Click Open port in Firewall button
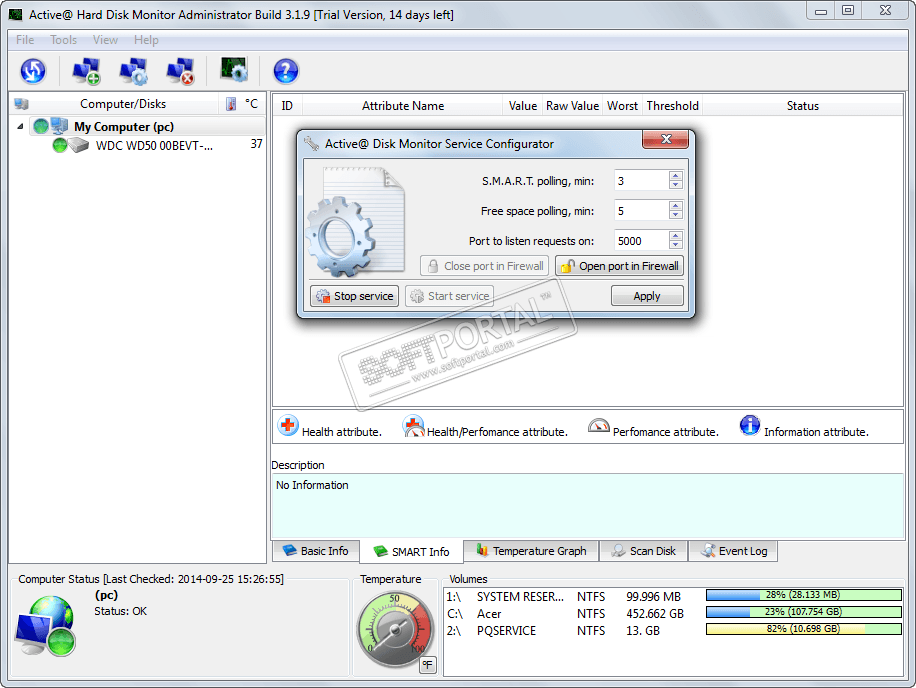916x688 pixels. (x=619, y=266)
